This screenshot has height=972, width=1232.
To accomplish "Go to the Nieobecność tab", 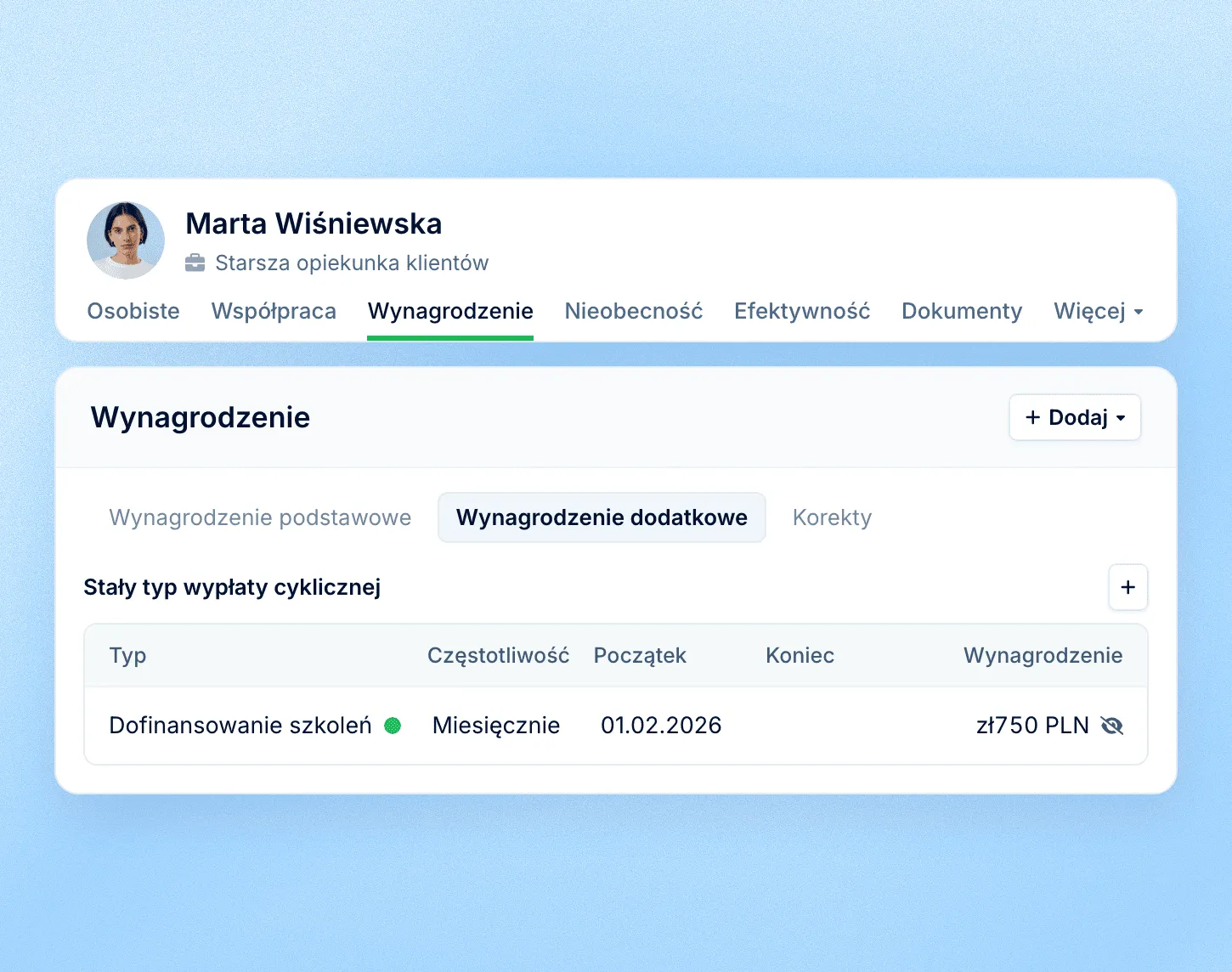I will point(634,311).
